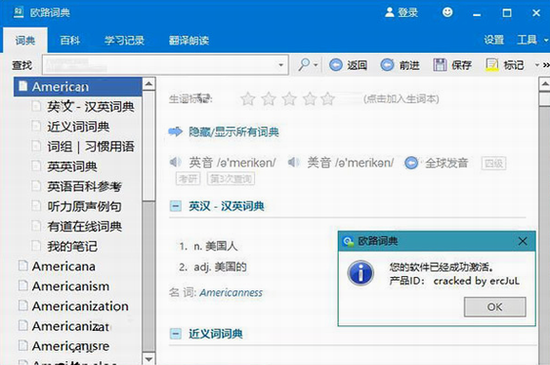The width and height of the screenshot is (550, 365).
Task: Expand the 工具 menu dropdown
Action: [546, 40]
